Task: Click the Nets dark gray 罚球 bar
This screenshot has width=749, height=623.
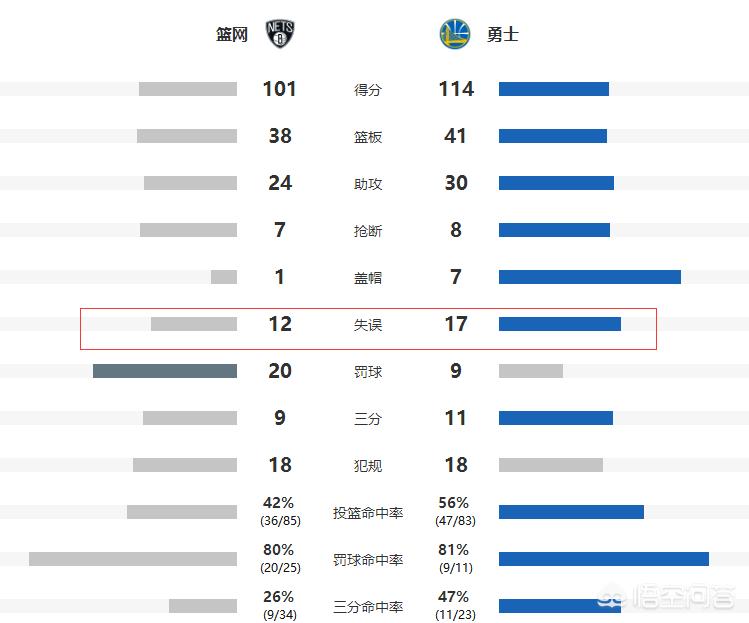Action: [x=165, y=371]
